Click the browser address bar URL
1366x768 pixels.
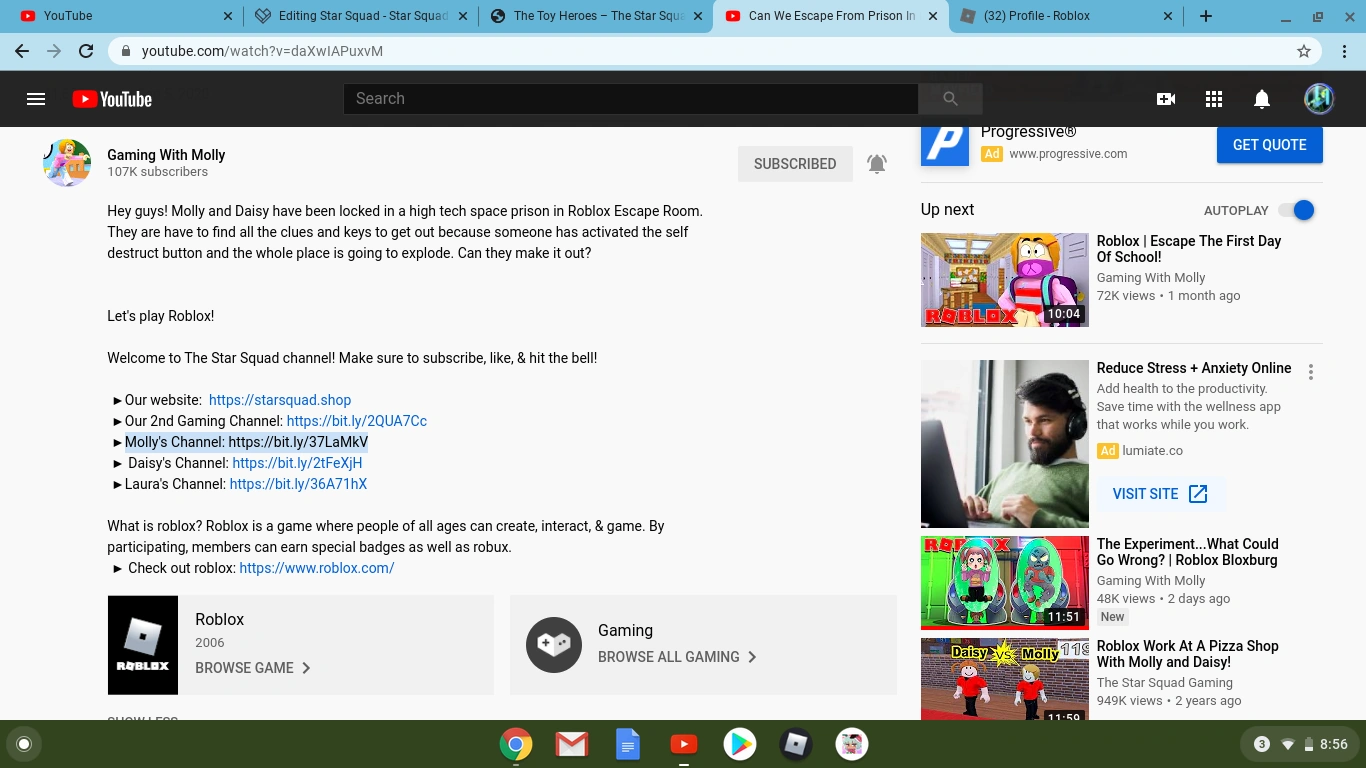pyautogui.click(x=262, y=51)
